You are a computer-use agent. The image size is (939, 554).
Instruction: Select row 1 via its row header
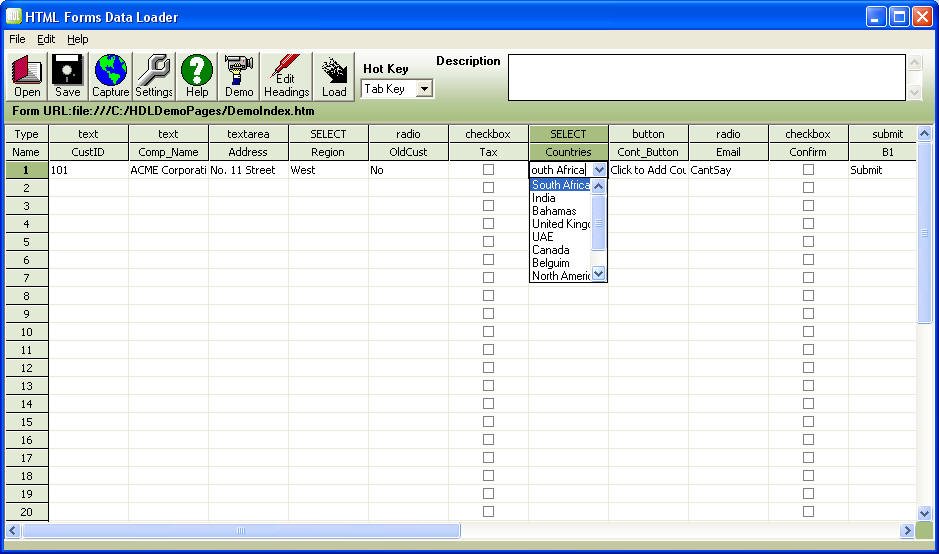click(x=26, y=170)
